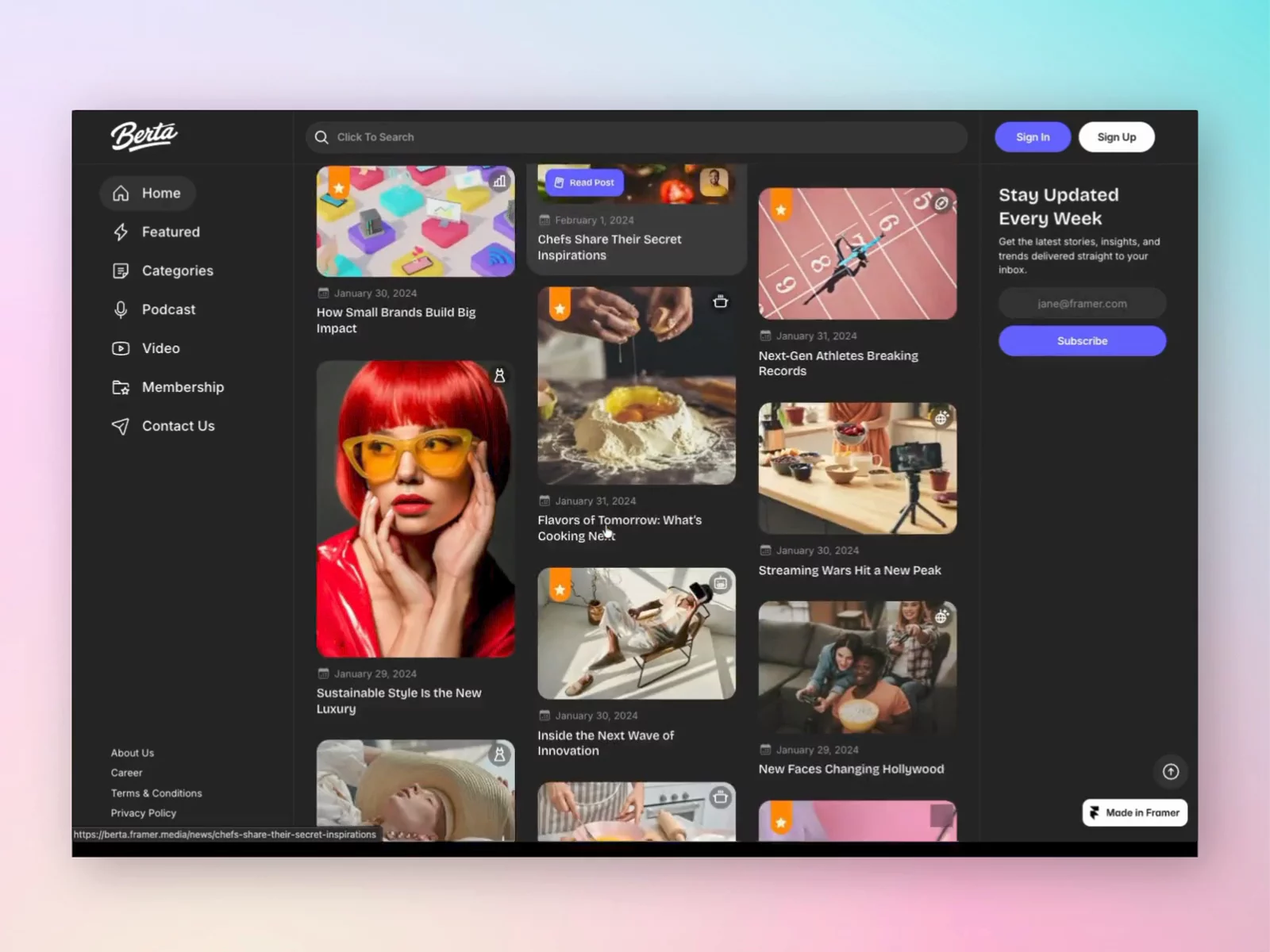Click the jane@framer.com email field

1082,304
